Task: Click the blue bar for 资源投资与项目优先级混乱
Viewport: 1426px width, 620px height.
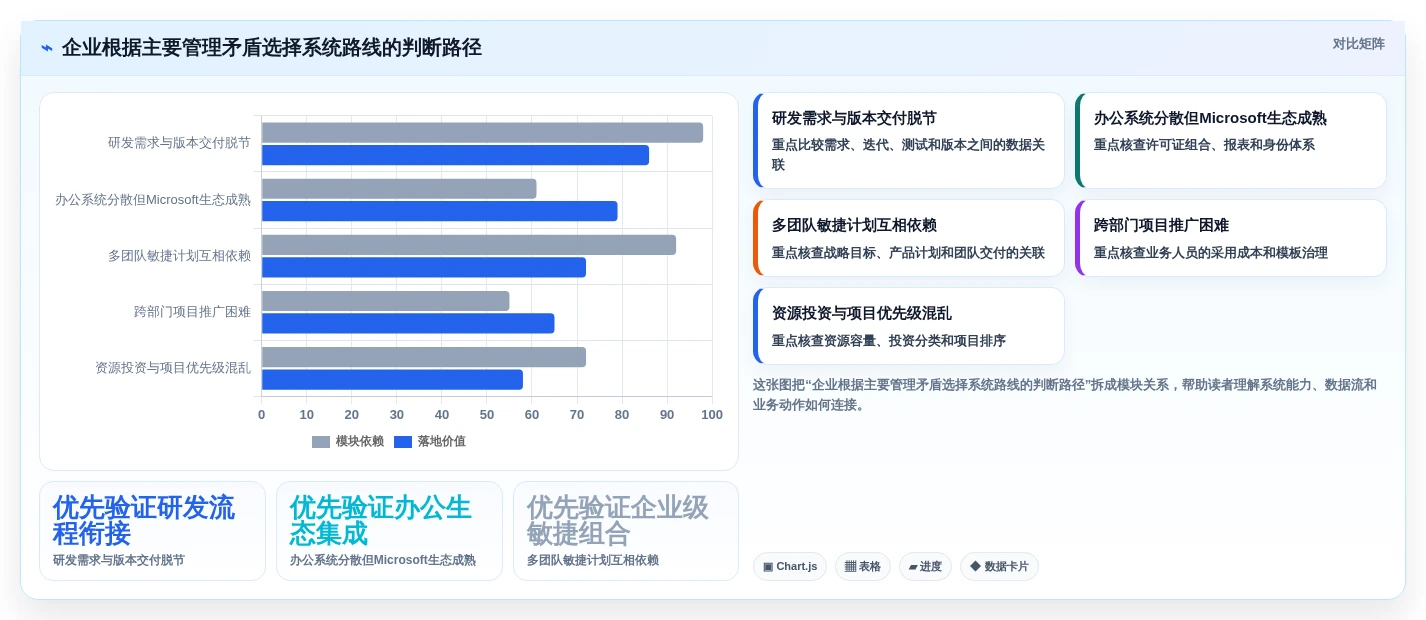Action: 392,380
